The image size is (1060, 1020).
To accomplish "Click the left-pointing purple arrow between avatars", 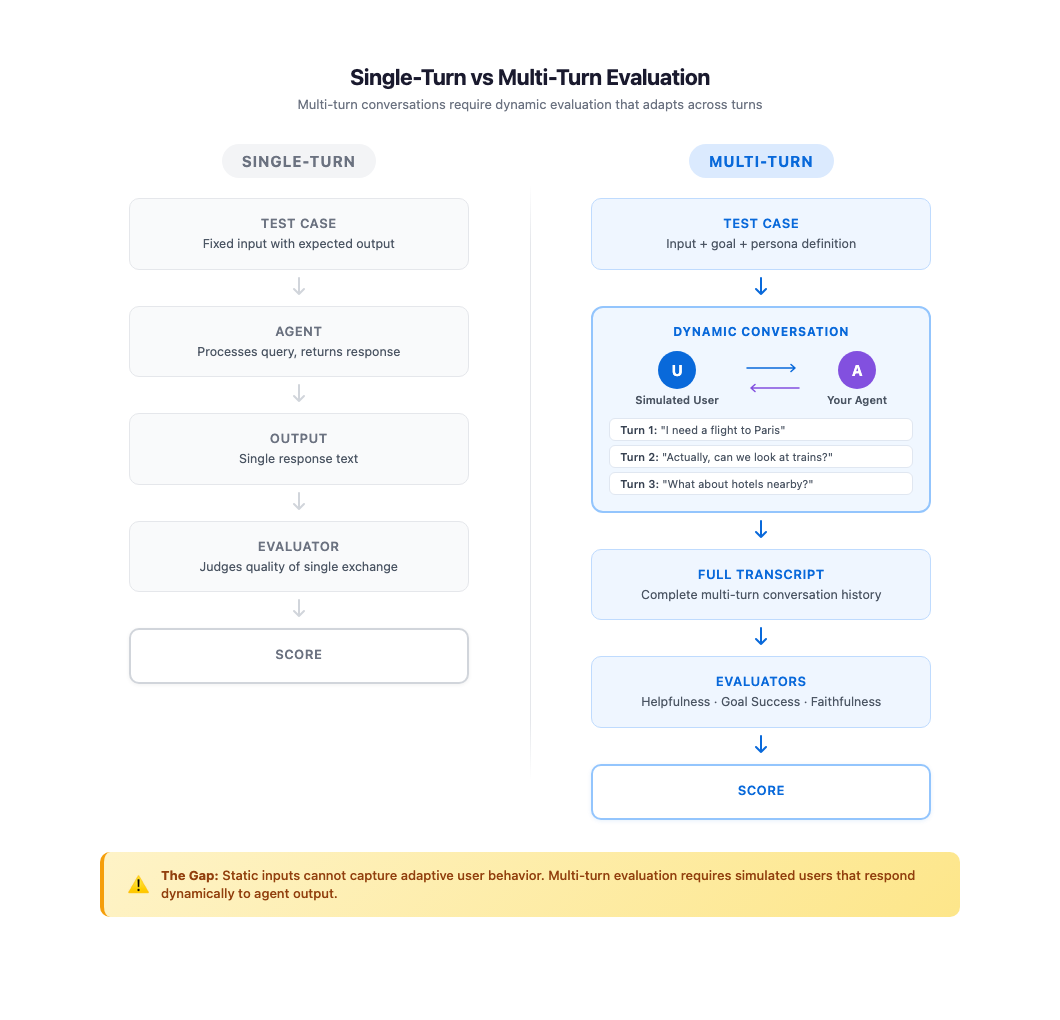I will coord(774,388).
